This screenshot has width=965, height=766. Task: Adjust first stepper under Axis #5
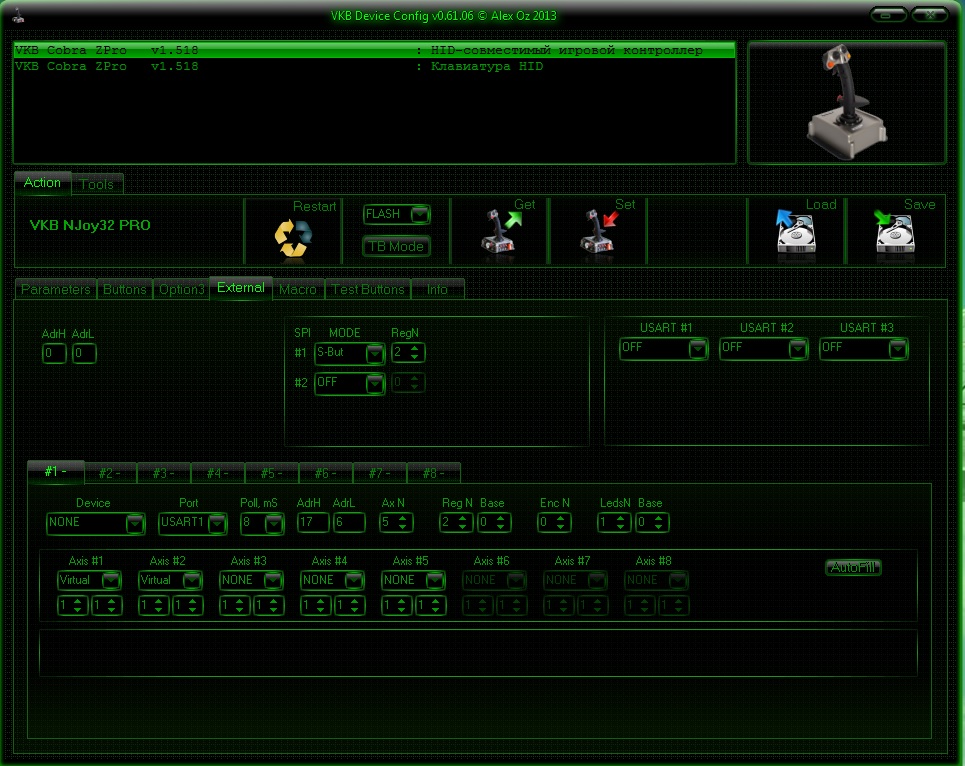(x=396, y=606)
